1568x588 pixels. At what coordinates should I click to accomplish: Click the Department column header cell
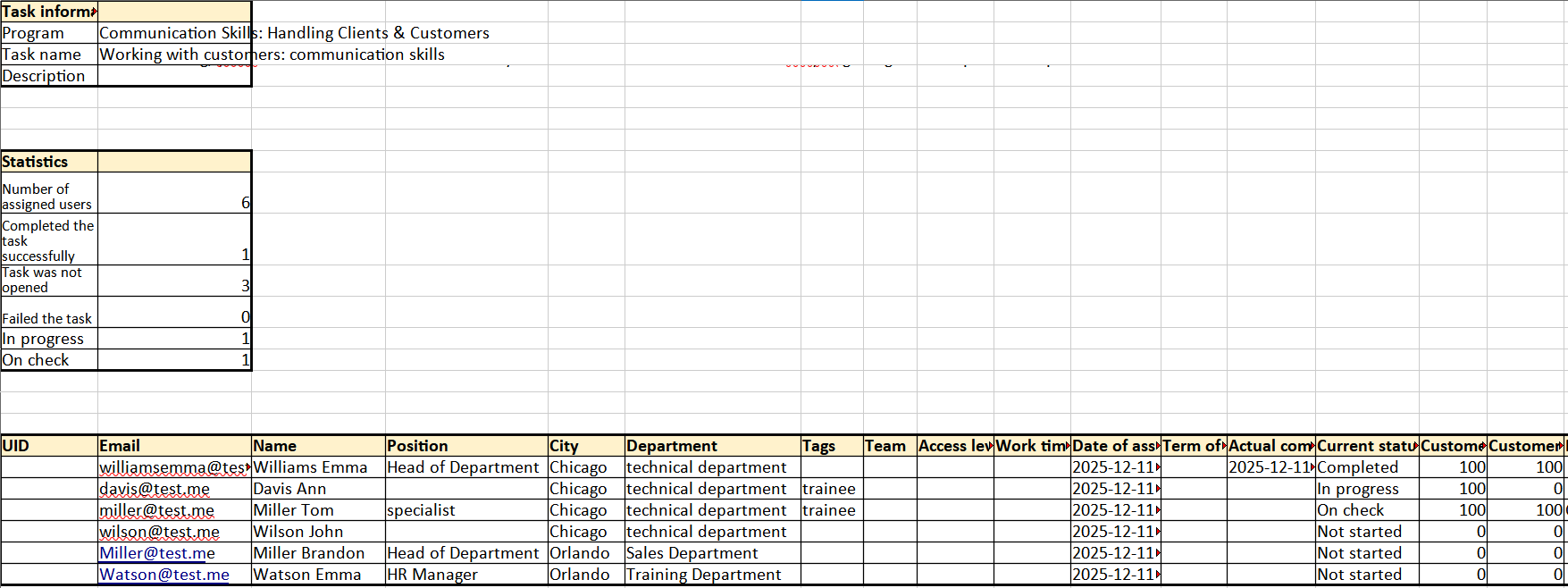coord(711,446)
